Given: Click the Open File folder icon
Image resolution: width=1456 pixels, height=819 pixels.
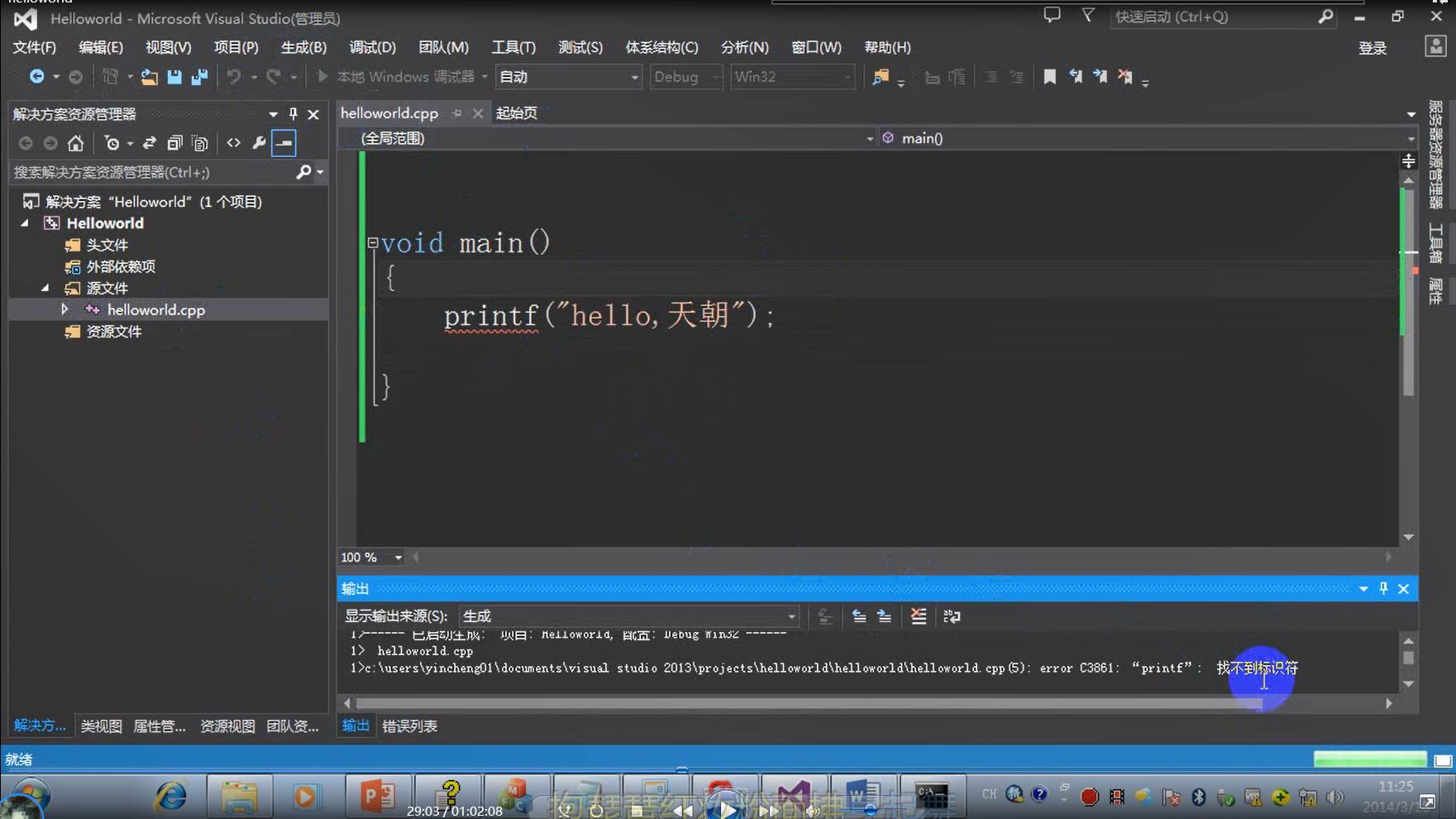Looking at the screenshot, I should point(149,77).
